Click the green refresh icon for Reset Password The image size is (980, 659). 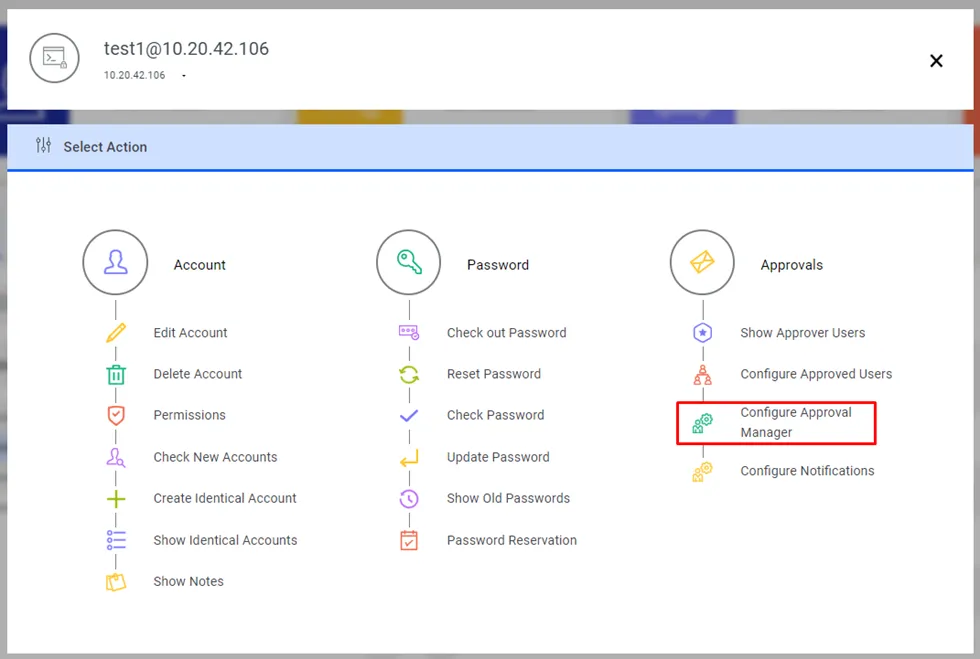[409, 374]
